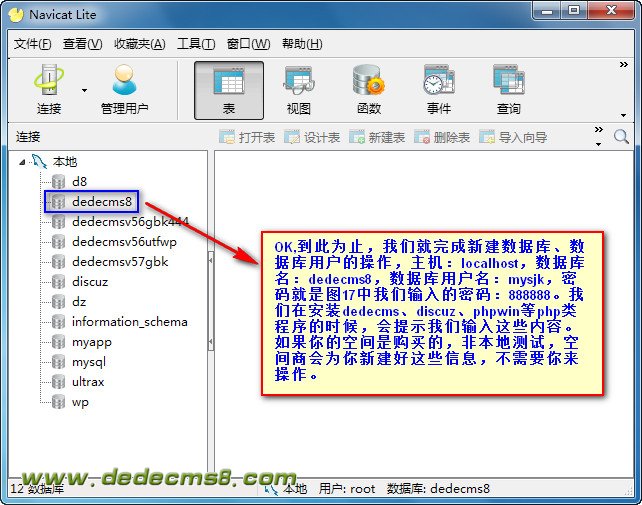
Task: Select the information_schema database
Action: point(130,322)
